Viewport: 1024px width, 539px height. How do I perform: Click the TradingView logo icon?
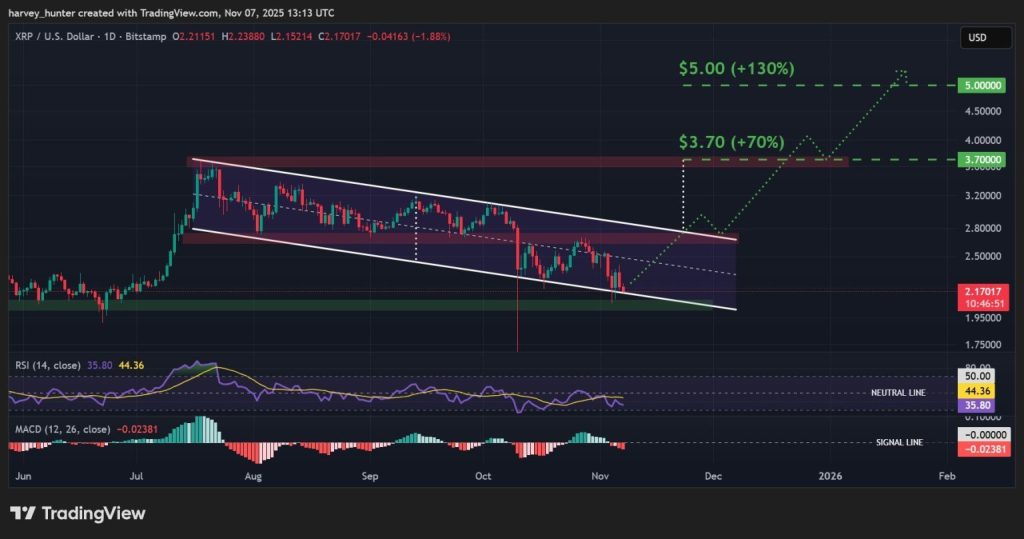(23, 514)
